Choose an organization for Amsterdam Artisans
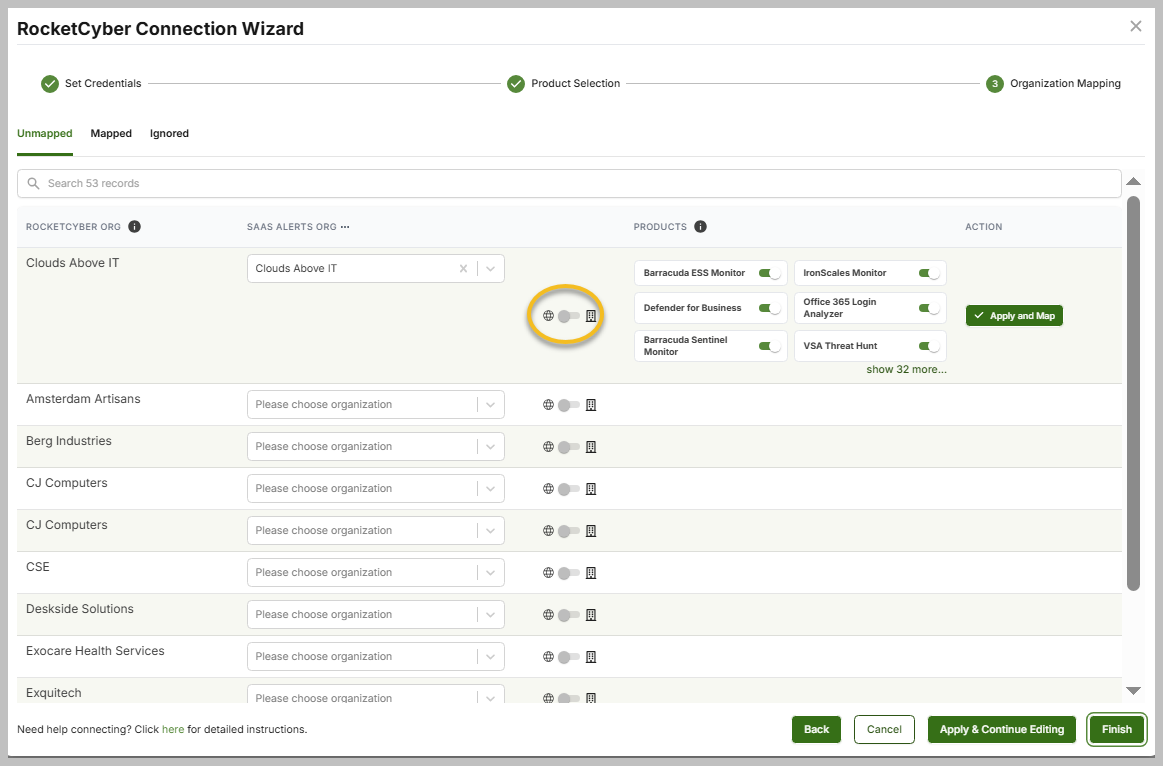1163x766 pixels. 376,405
